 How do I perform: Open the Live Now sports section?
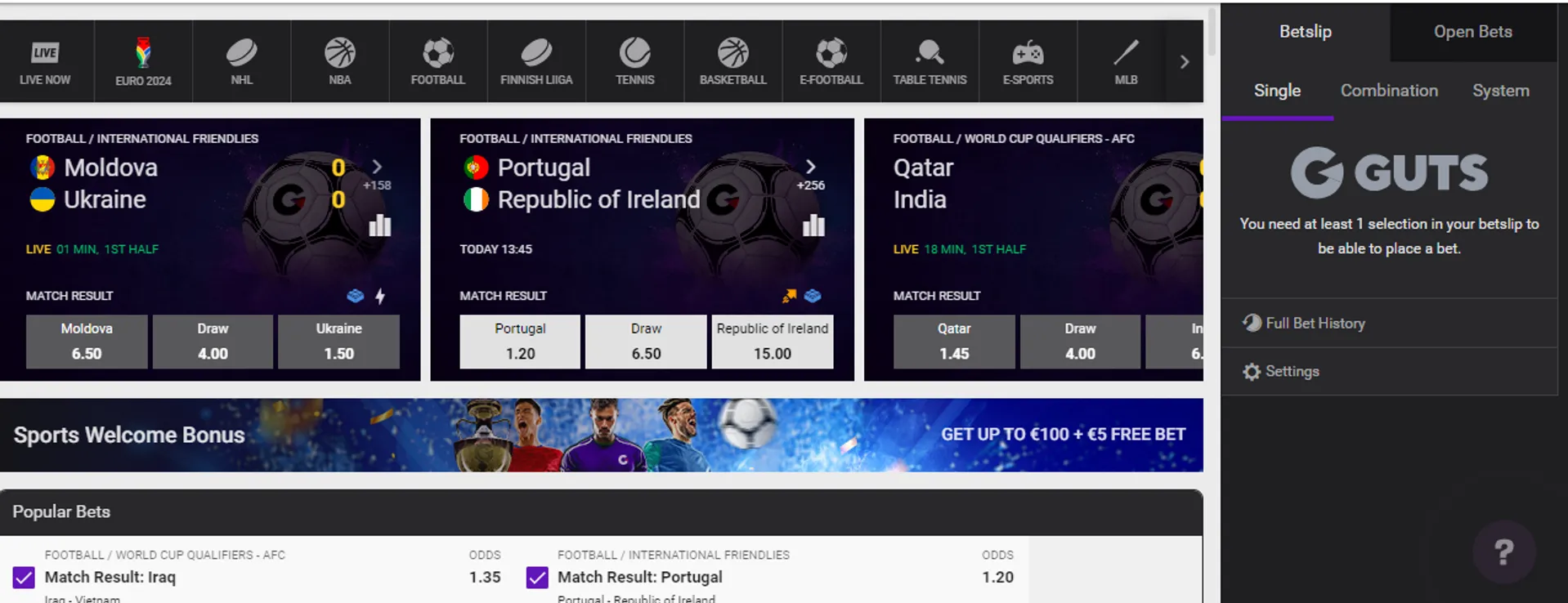point(46,61)
